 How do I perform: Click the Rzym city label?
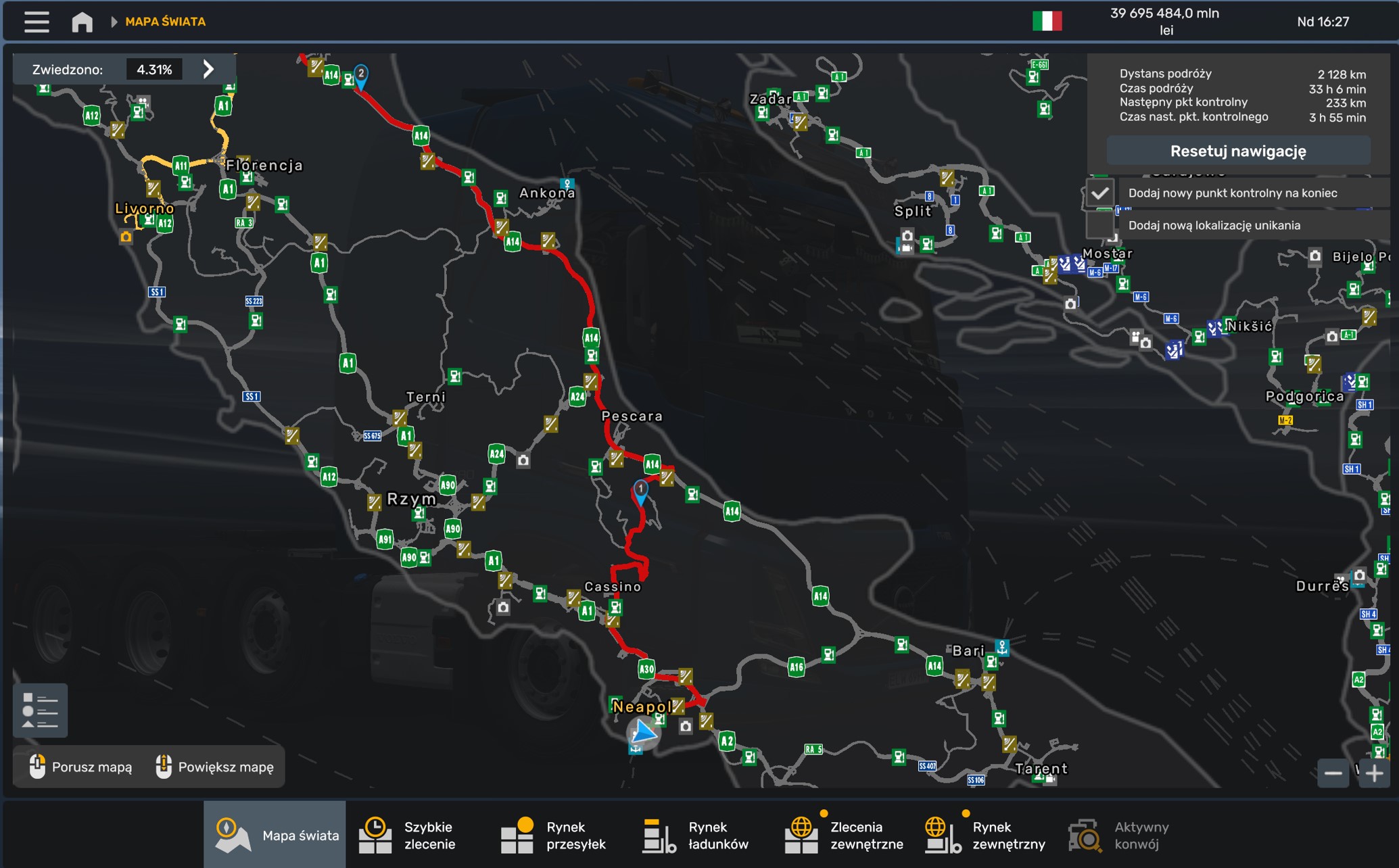412,499
